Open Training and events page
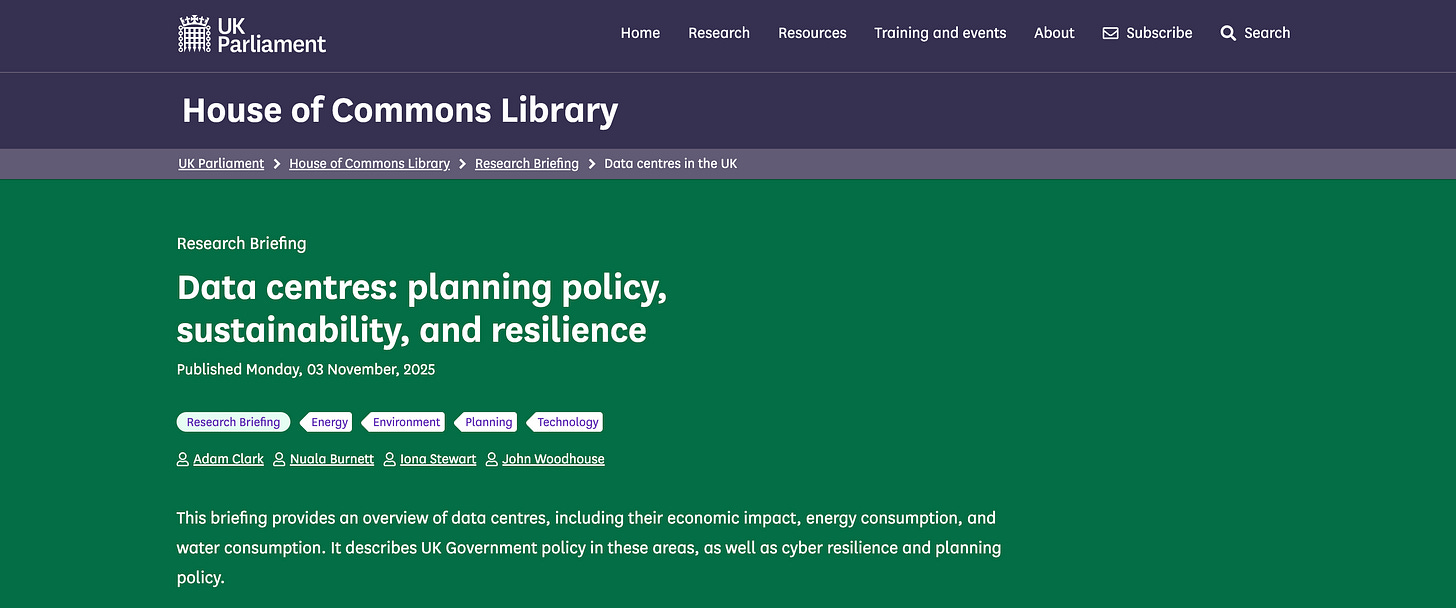The width and height of the screenshot is (1456, 608). 940,33
